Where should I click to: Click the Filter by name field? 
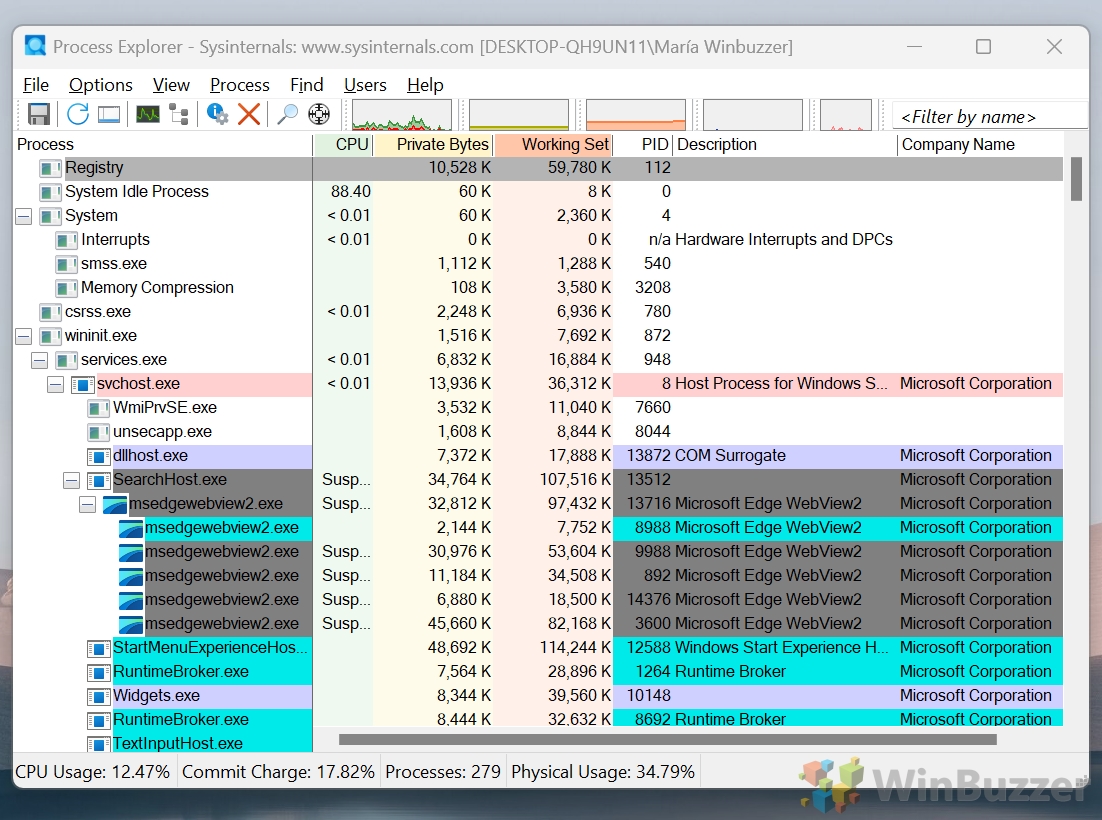click(x=988, y=117)
